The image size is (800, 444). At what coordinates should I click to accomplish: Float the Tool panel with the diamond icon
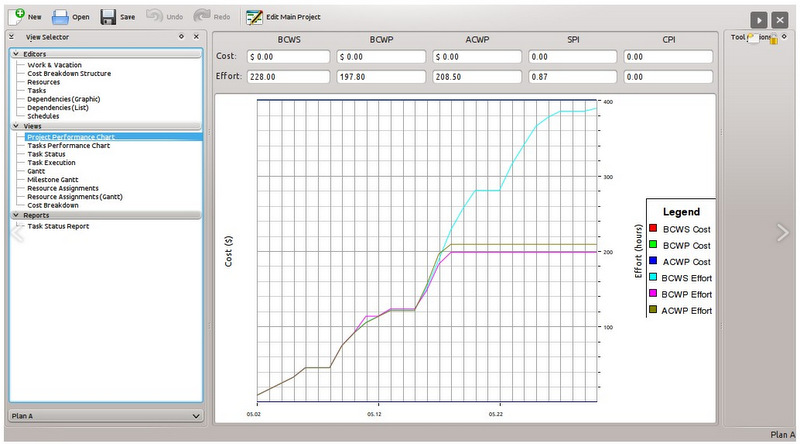pyautogui.click(x=784, y=37)
